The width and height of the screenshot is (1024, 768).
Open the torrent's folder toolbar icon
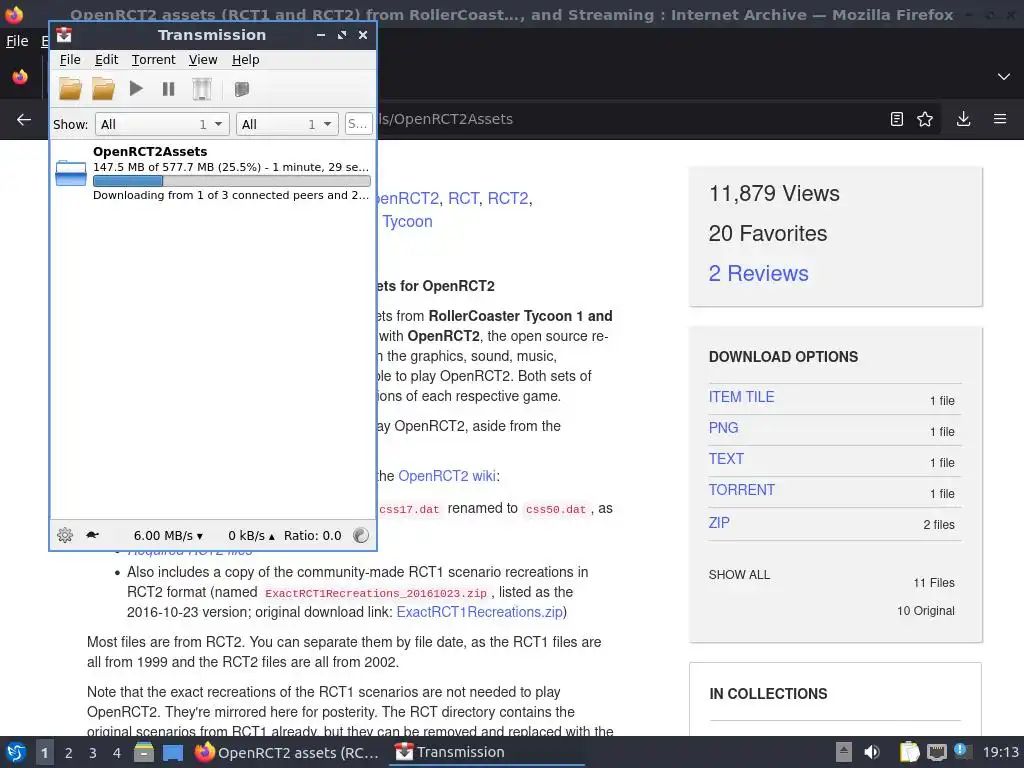click(x=103, y=89)
